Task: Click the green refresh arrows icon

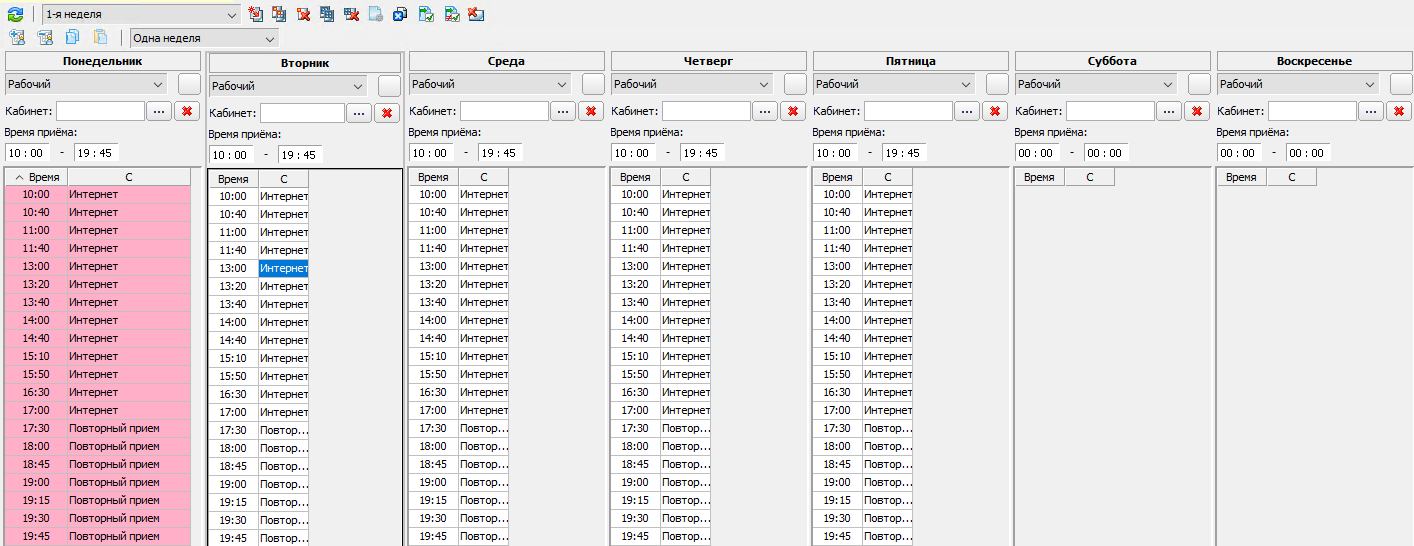Action: click(15, 14)
